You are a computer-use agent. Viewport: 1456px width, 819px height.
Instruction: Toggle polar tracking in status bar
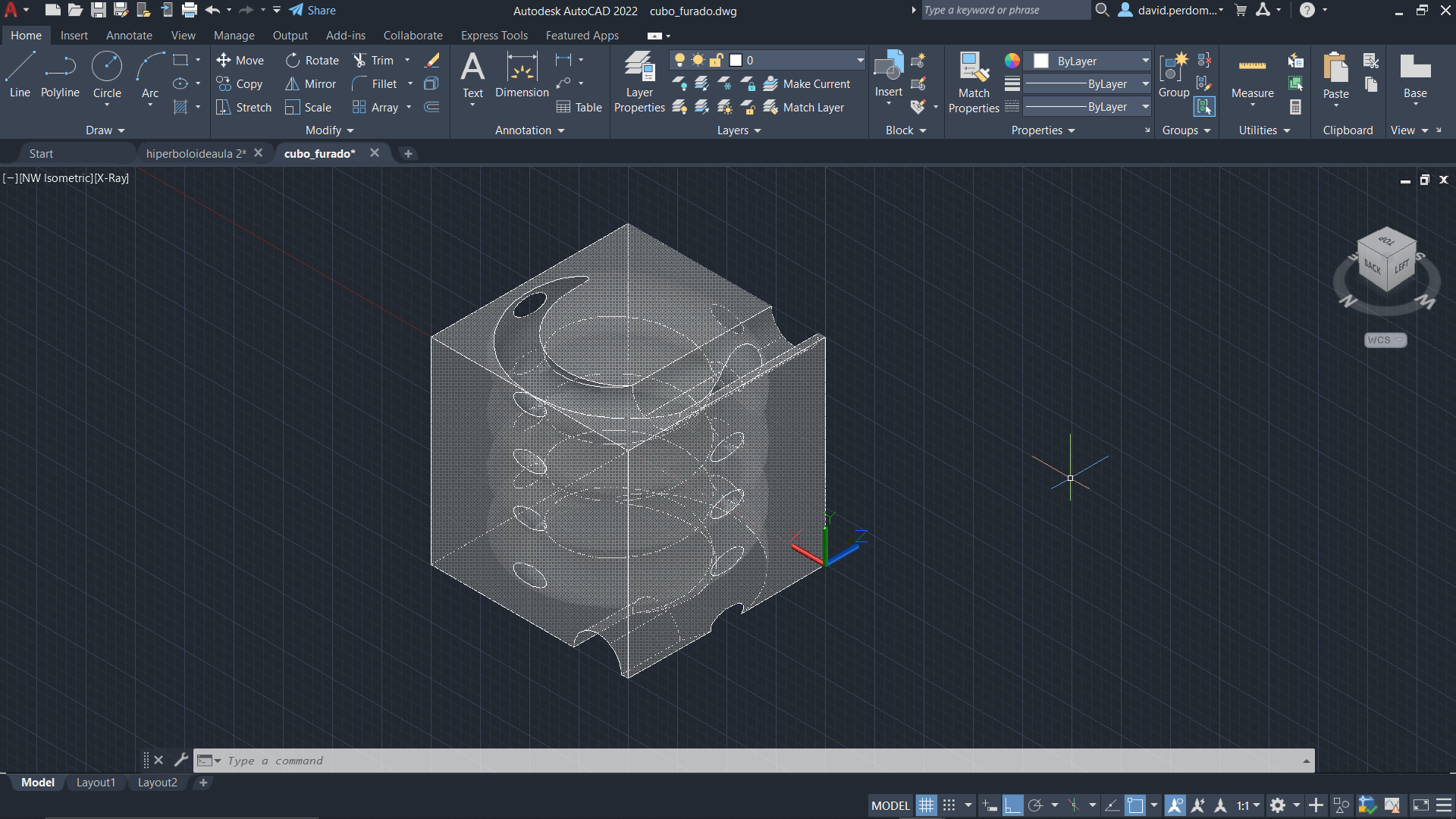(x=1036, y=805)
